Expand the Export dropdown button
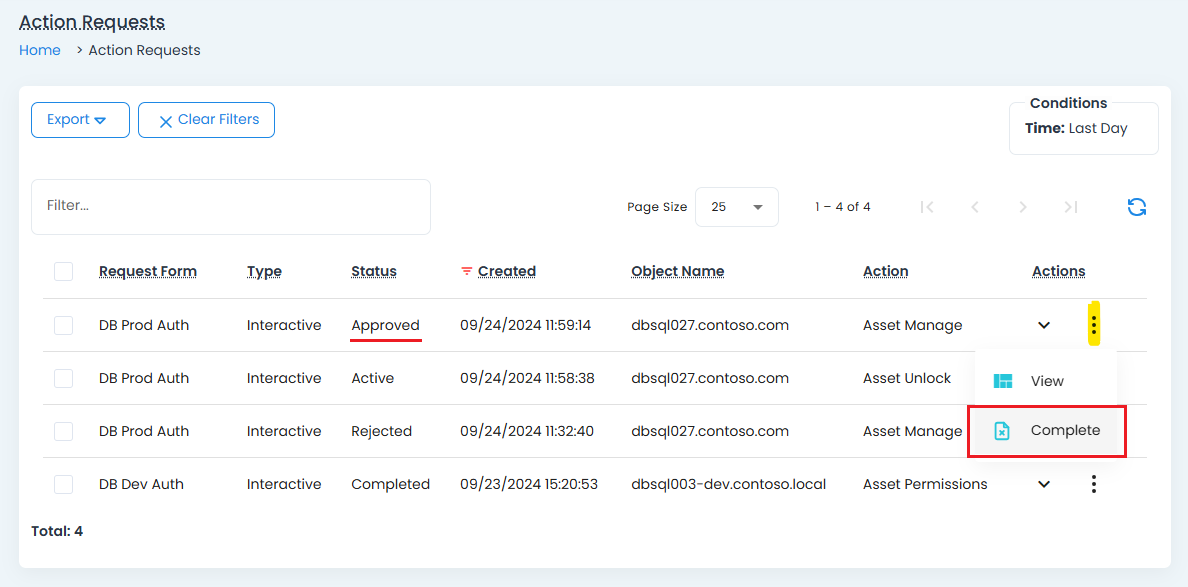Viewport: 1188px width, 587px height. [x=80, y=120]
